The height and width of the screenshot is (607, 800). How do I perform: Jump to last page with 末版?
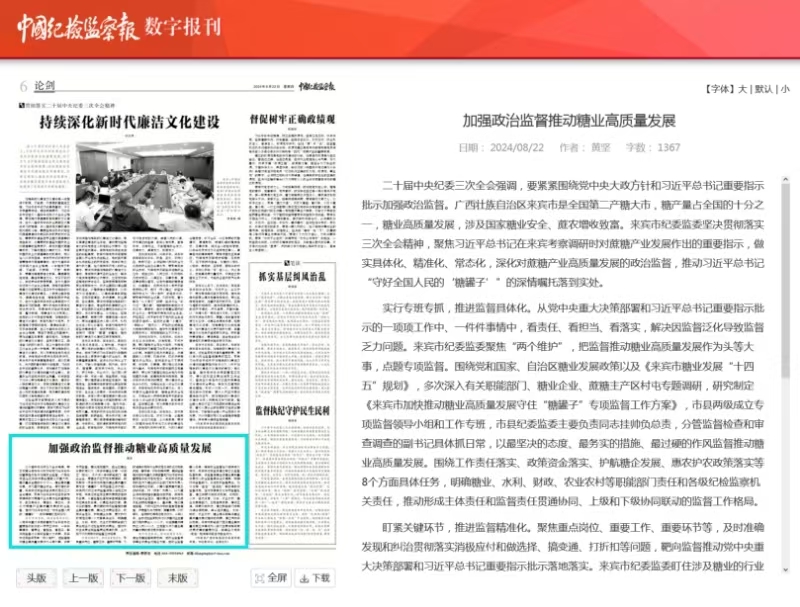178,578
